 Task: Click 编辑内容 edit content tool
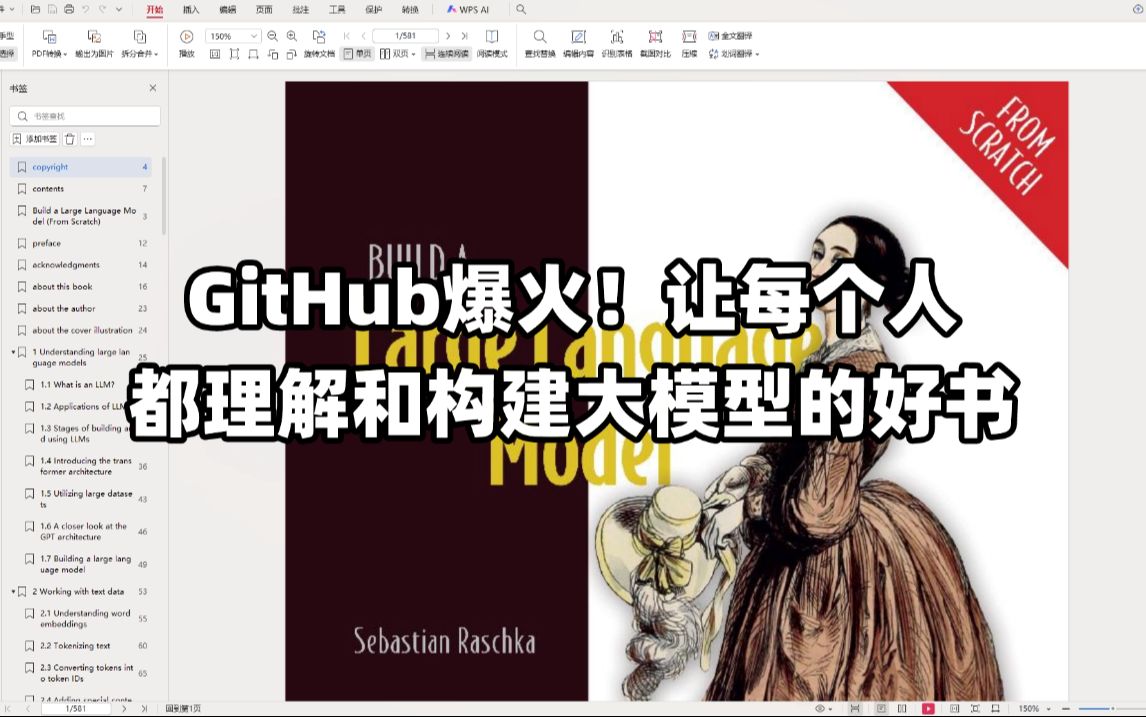coord(578,44)
